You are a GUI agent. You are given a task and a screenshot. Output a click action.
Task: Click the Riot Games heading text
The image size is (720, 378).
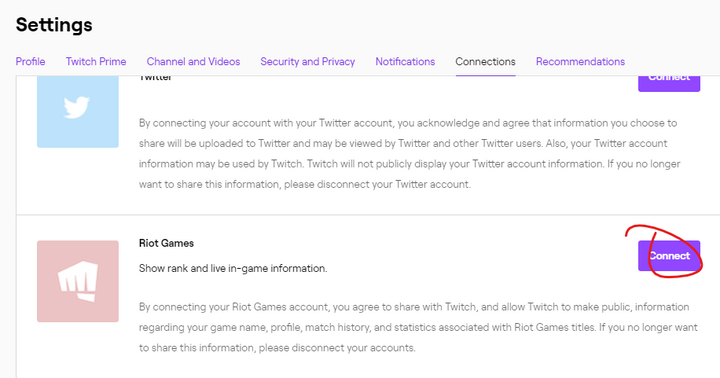pos(166,243)
